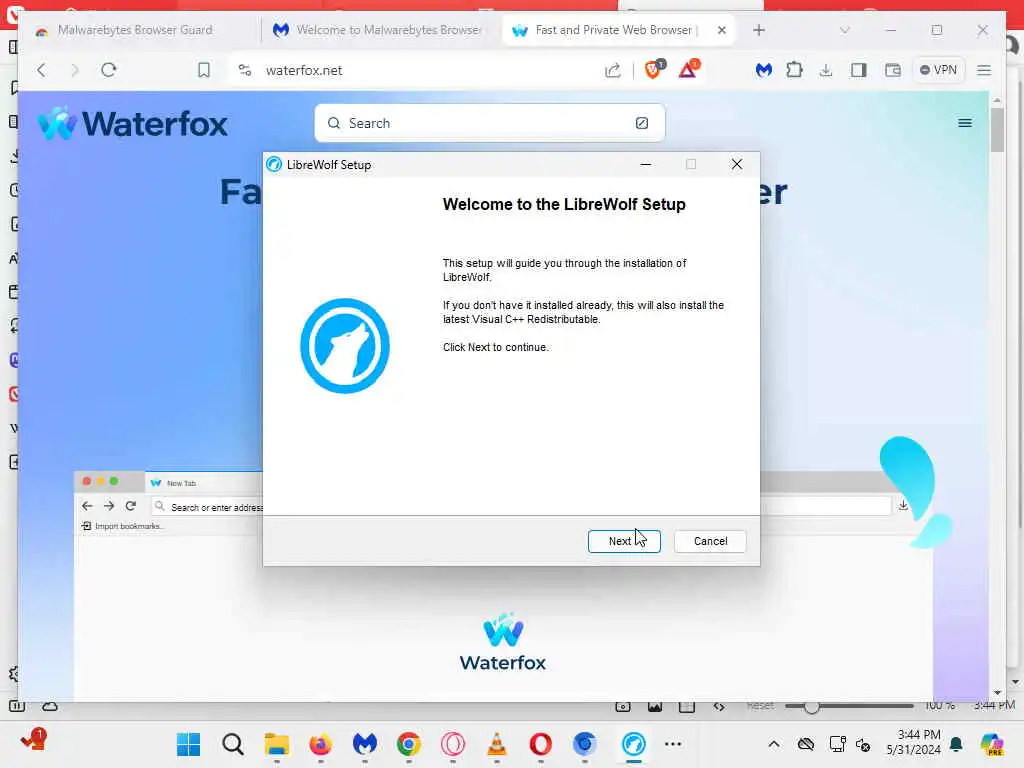Open Copilot icon in taskbar corner

click(x=992, y=744)
